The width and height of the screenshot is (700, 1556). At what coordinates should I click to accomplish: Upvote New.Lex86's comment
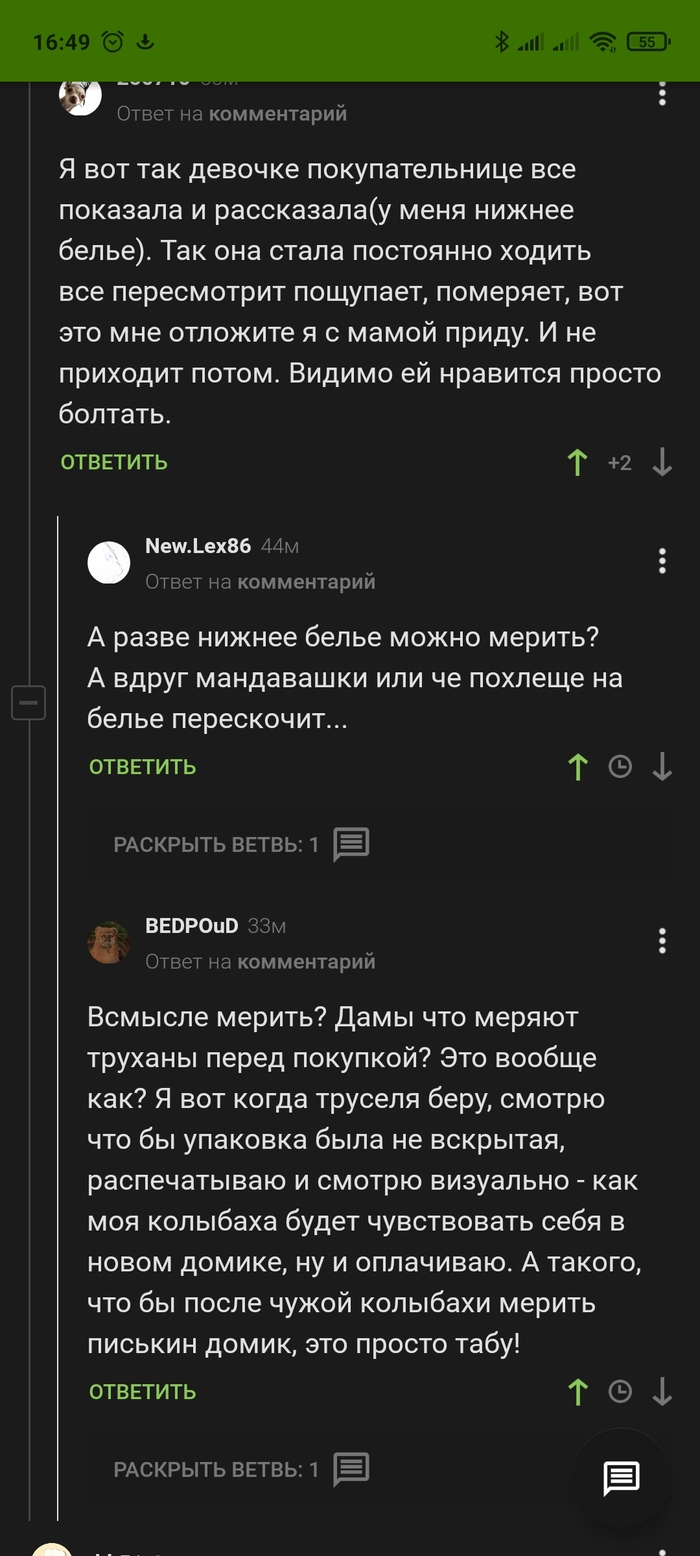(x=577, y=767)
